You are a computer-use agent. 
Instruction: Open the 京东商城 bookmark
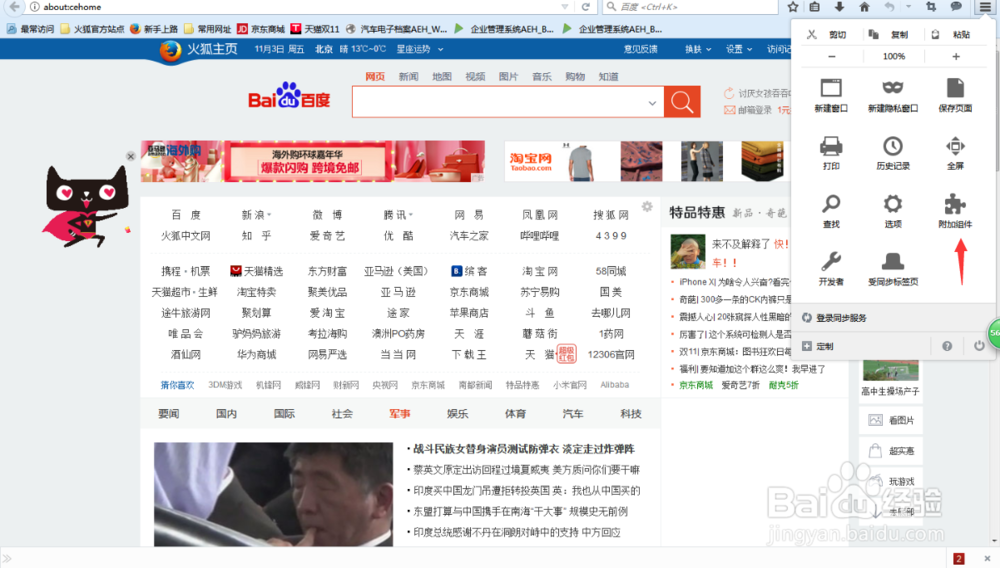click(x=261, y=29)
